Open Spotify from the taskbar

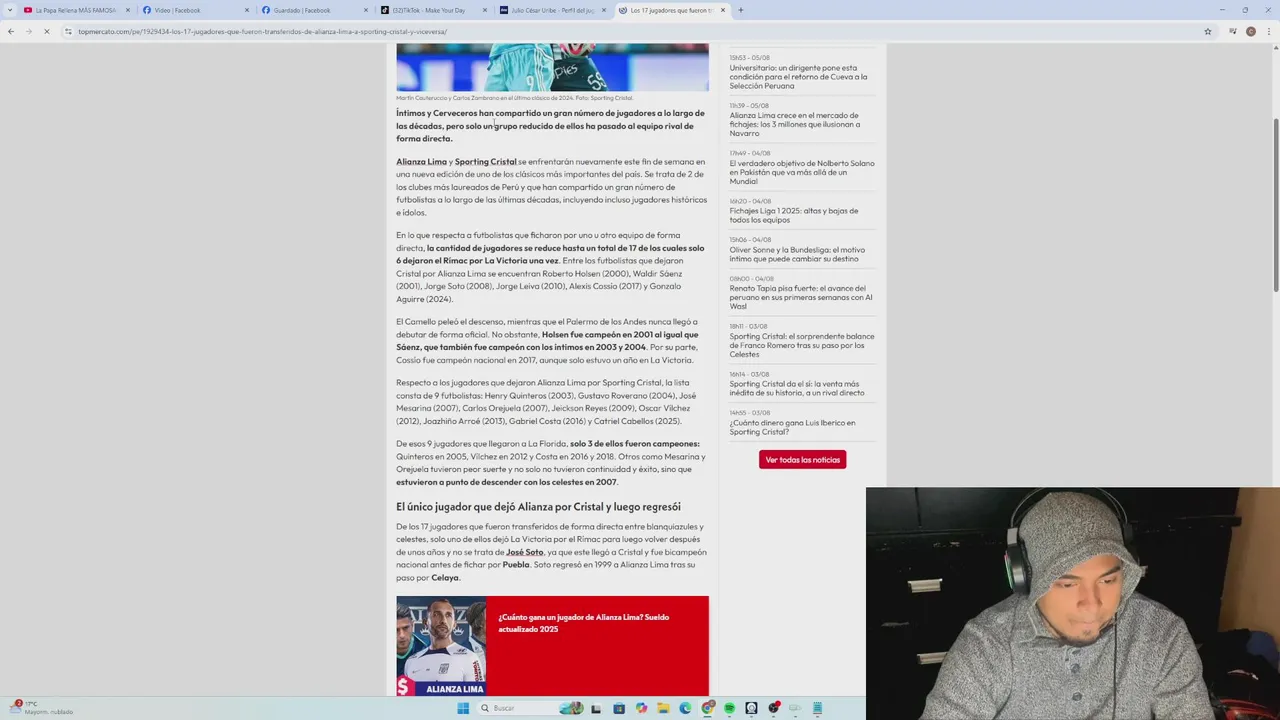point(729,708)
